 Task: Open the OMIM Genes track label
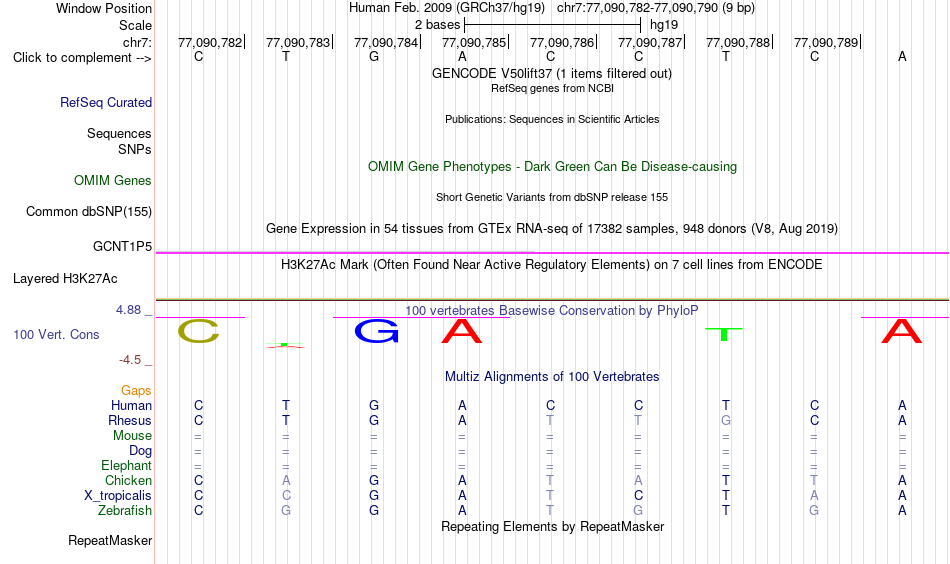click(113, 181)
